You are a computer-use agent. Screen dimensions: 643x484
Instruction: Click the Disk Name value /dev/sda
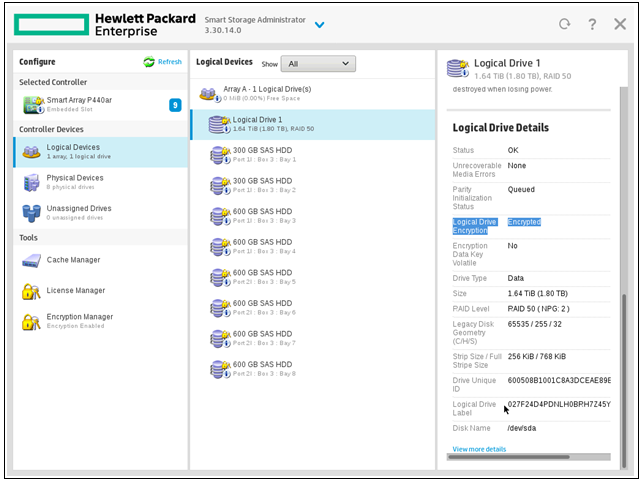coord(522,428)
